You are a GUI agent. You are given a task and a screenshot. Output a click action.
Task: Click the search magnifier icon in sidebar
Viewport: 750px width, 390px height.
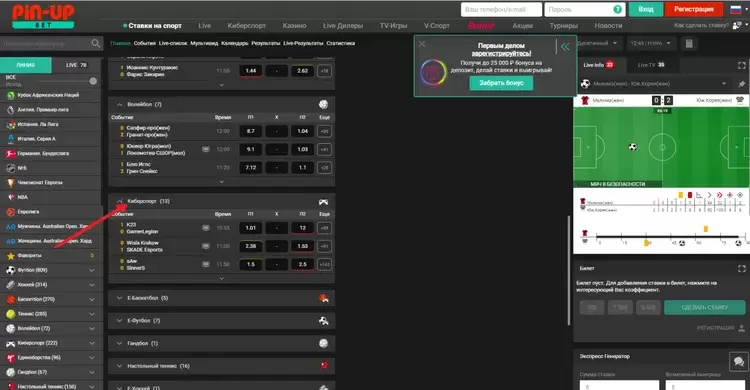click(x=96, y=44)
